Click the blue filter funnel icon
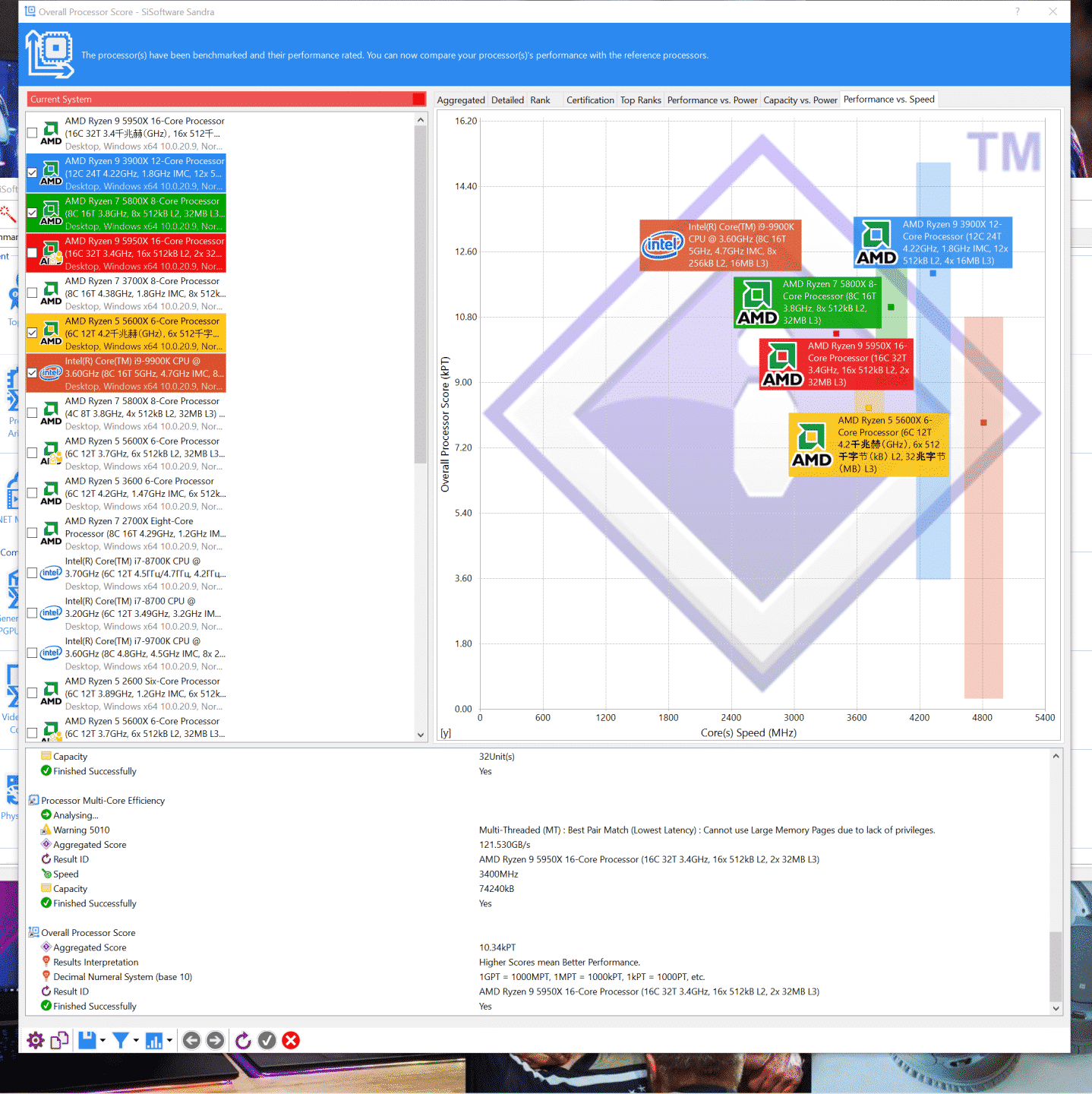 (120, 1040)
